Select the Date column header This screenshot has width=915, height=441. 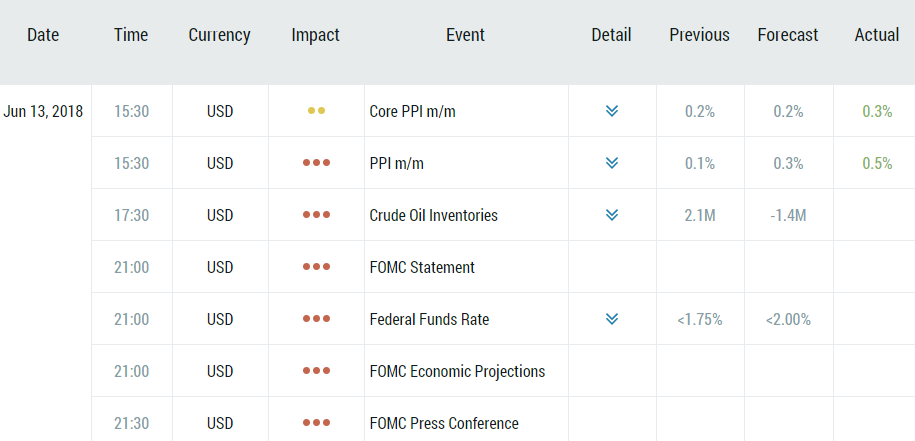(x=43, y=35)
